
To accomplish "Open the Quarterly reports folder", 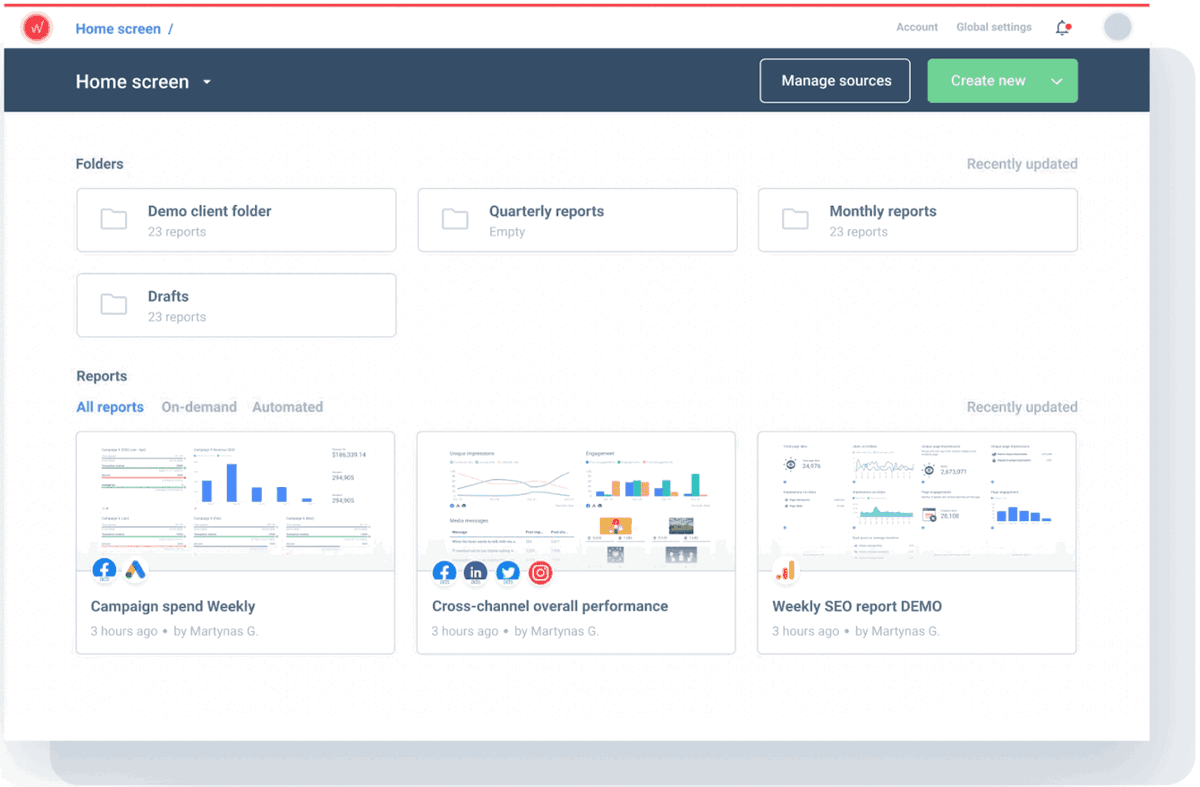I will pos(577,219).
